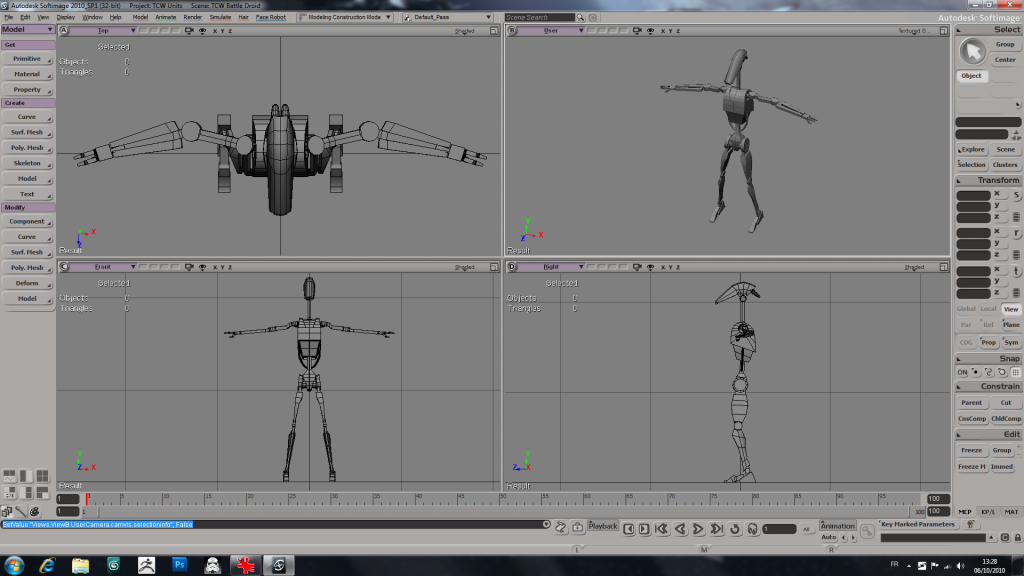Toggle visibility eye in Front viewport
1024x576 pixels.
pyautogui.click(x=202, y=267)
